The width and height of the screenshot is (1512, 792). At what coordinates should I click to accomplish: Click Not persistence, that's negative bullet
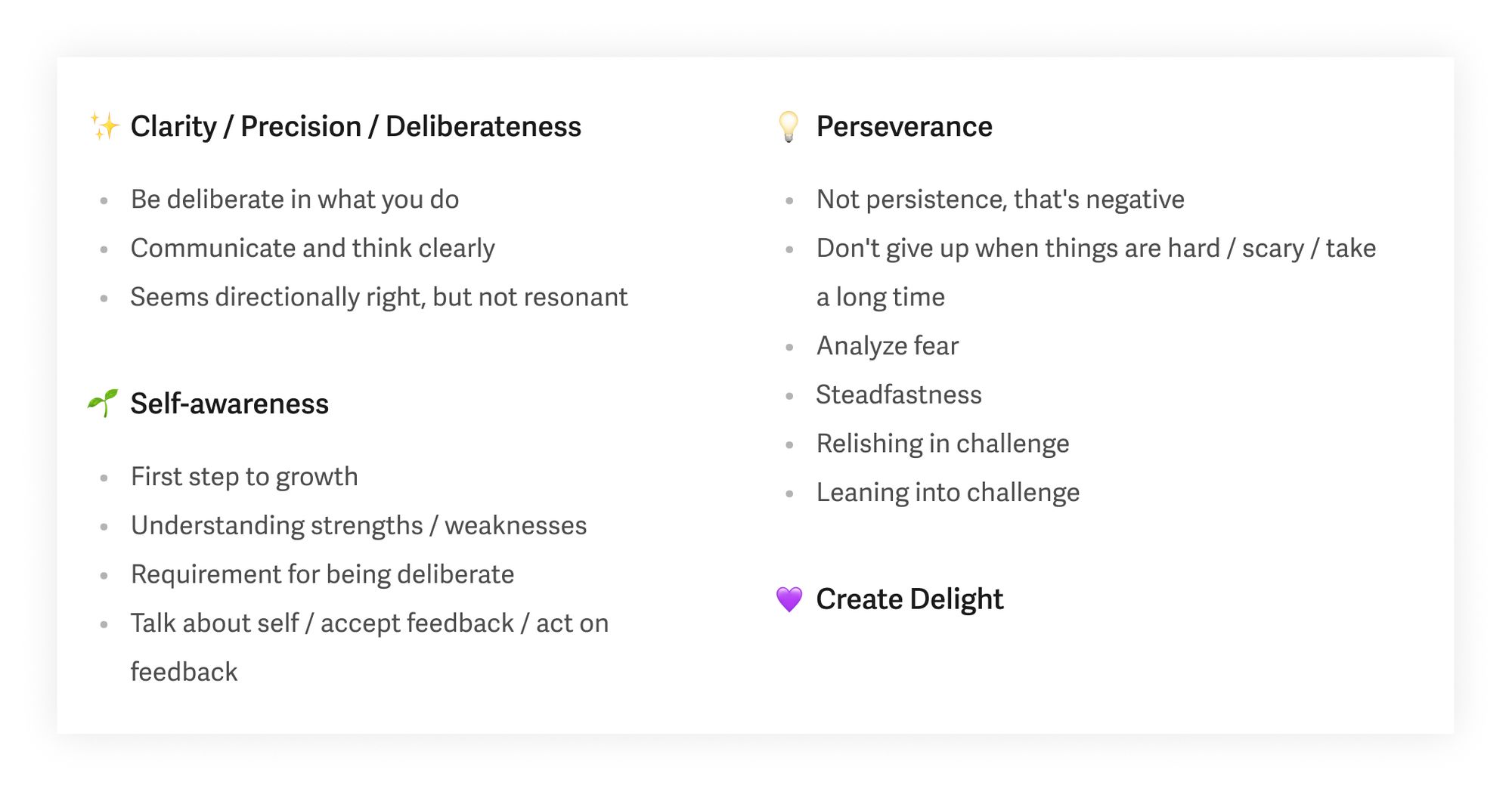1000,200
